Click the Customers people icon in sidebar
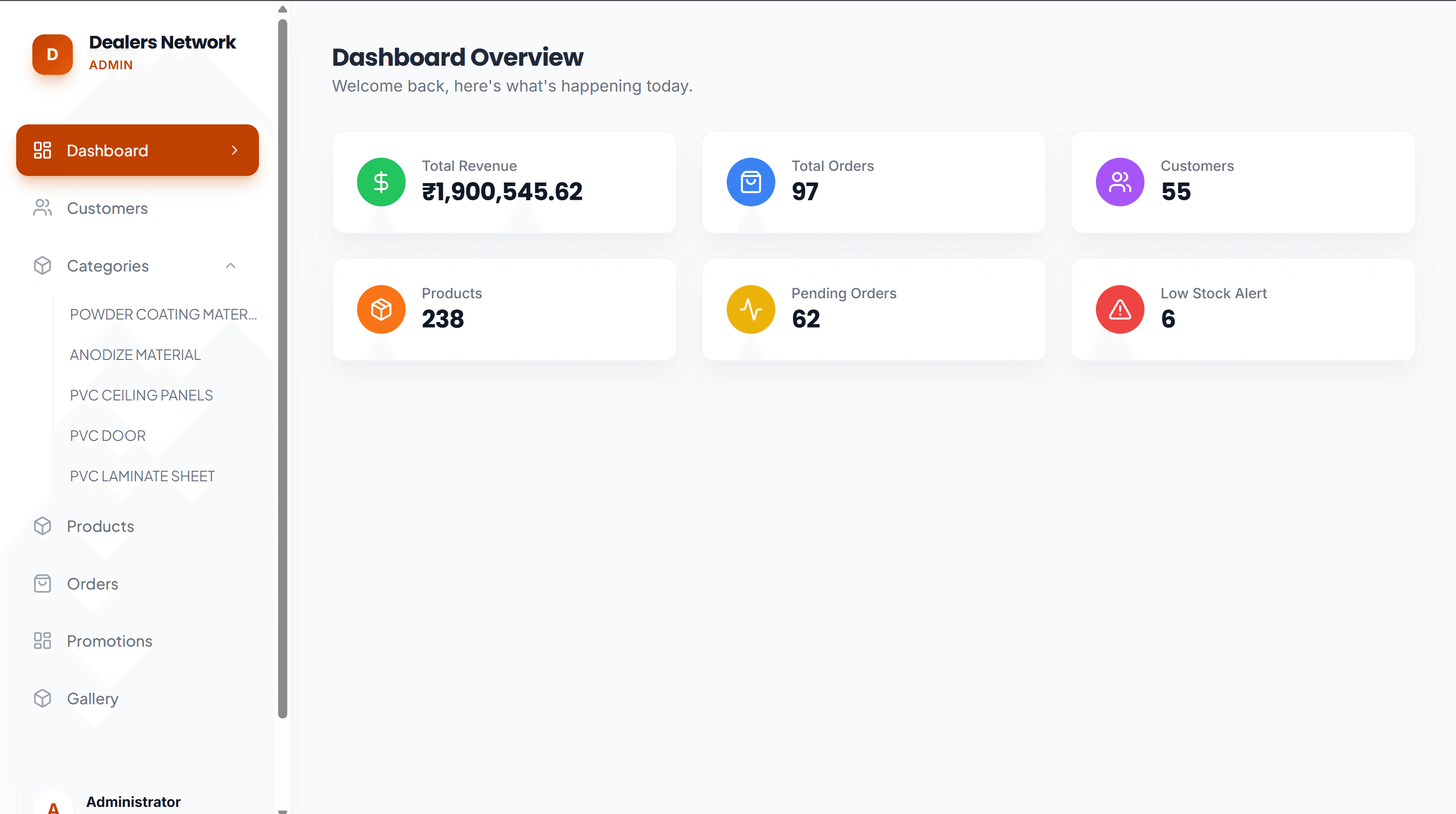Image resolution: width=1456 pixels, height=814 pixels. (42, 208)
